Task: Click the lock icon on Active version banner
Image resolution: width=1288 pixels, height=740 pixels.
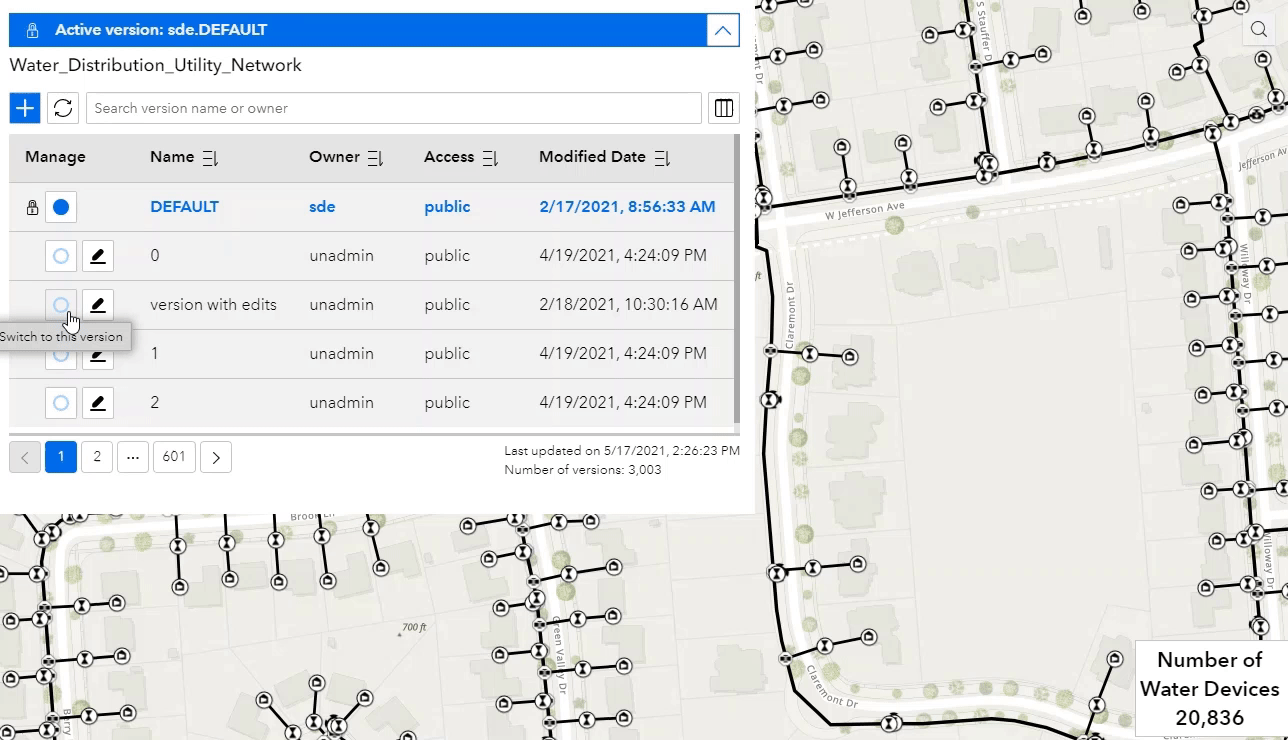Action: point(30,29)
